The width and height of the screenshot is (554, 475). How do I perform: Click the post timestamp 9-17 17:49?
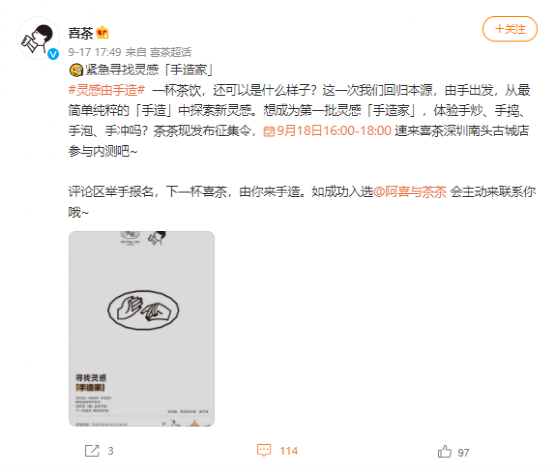[x=95, y=52]
